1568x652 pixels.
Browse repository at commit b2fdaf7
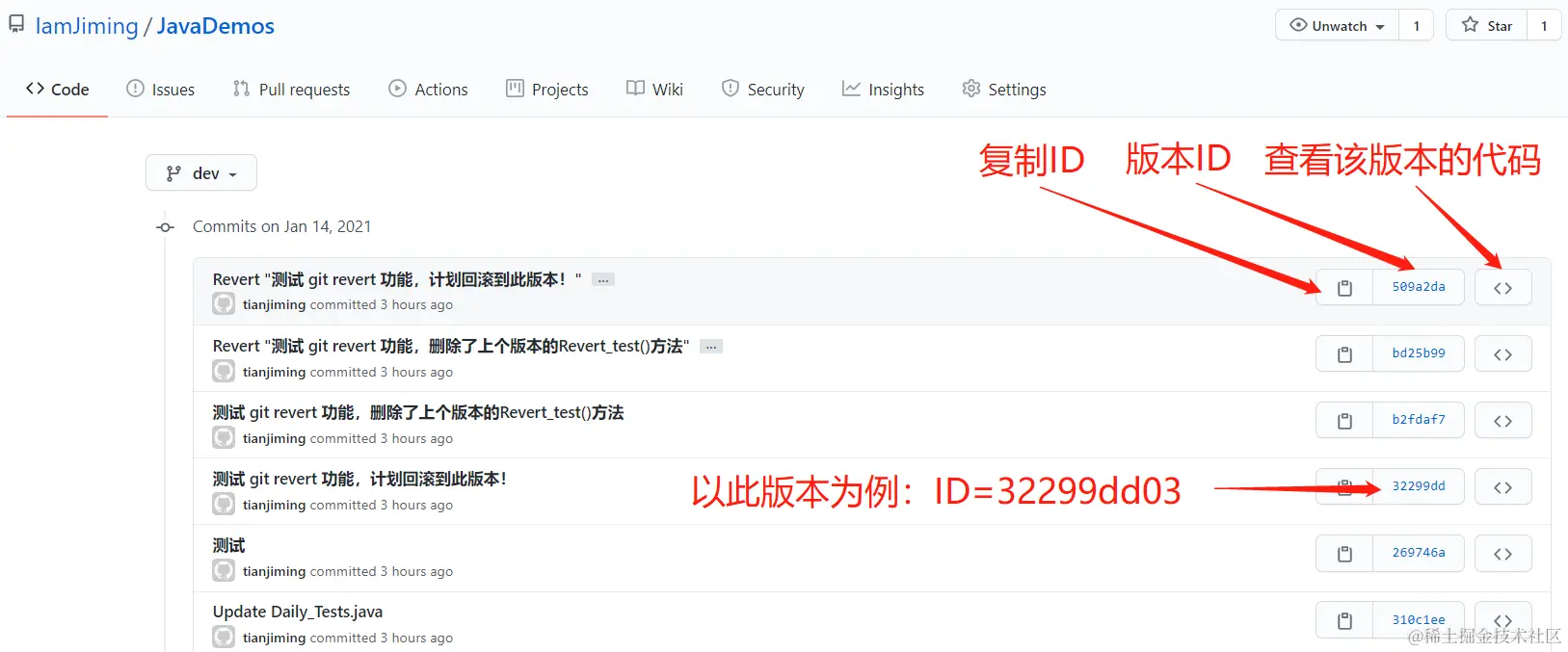(1502, 420)
